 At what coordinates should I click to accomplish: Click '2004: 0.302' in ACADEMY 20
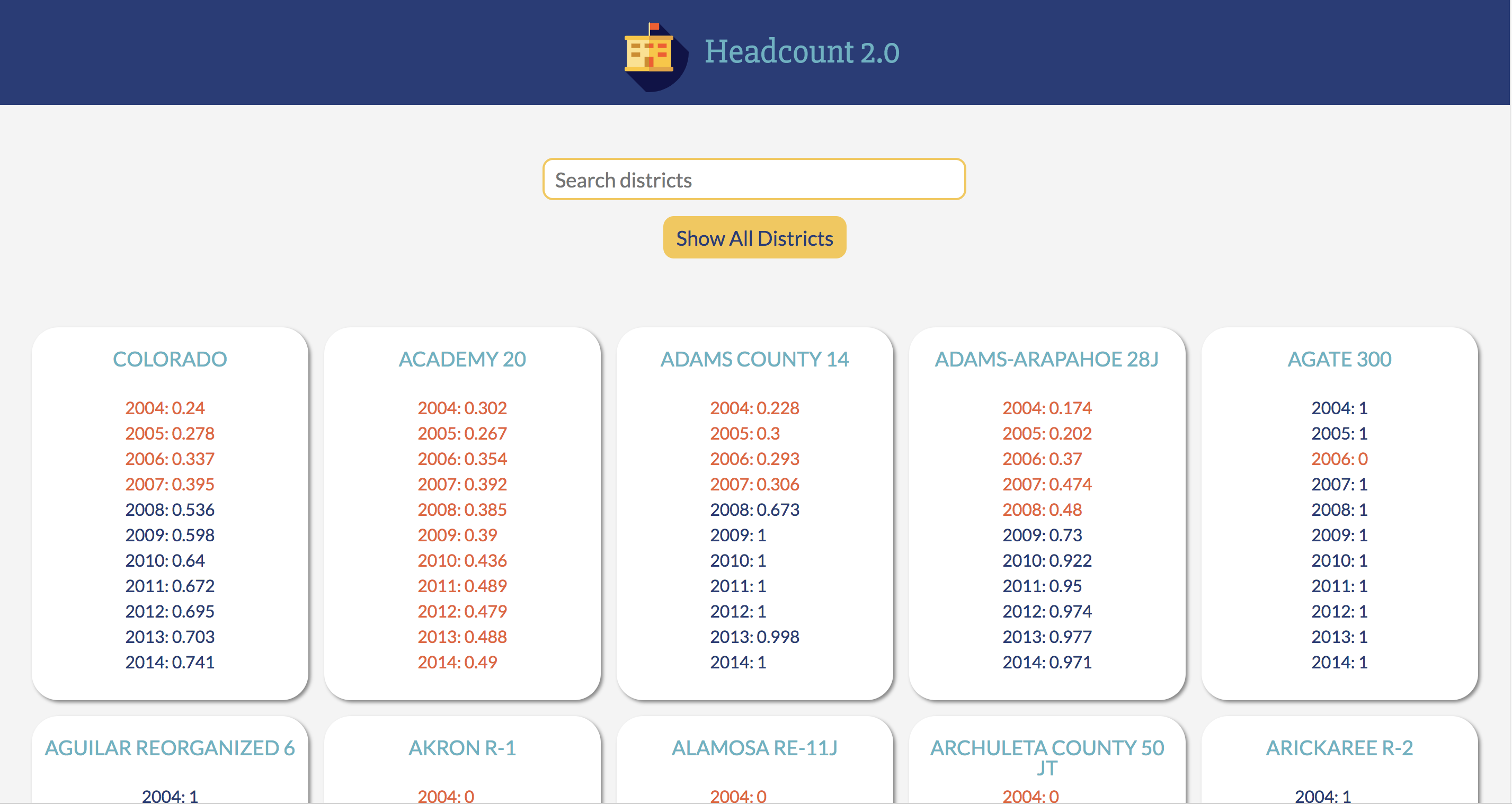point(463,408)
